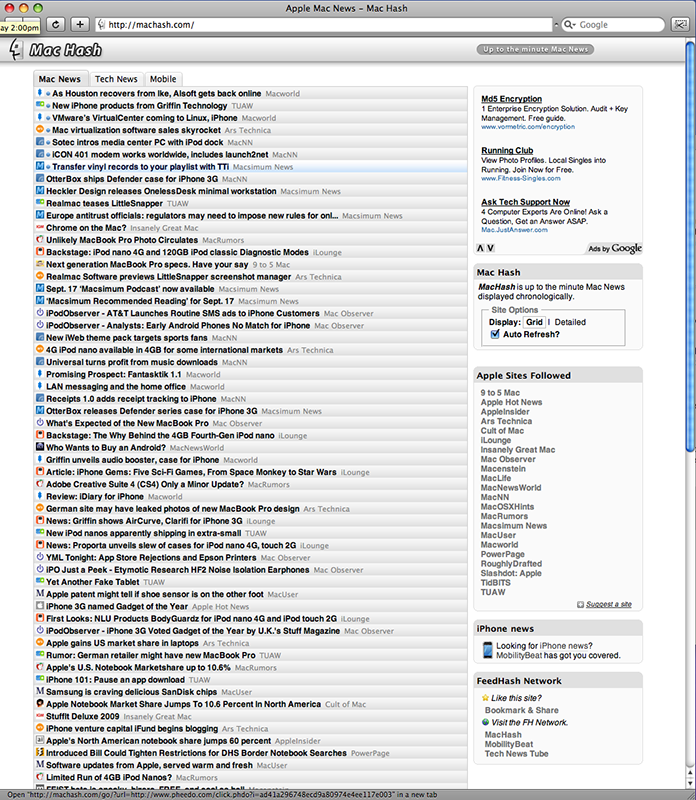Viewport: 696px width, 800px height.
Task: Open the 'Suggest a site' link
Action: [x=609, y=604]
